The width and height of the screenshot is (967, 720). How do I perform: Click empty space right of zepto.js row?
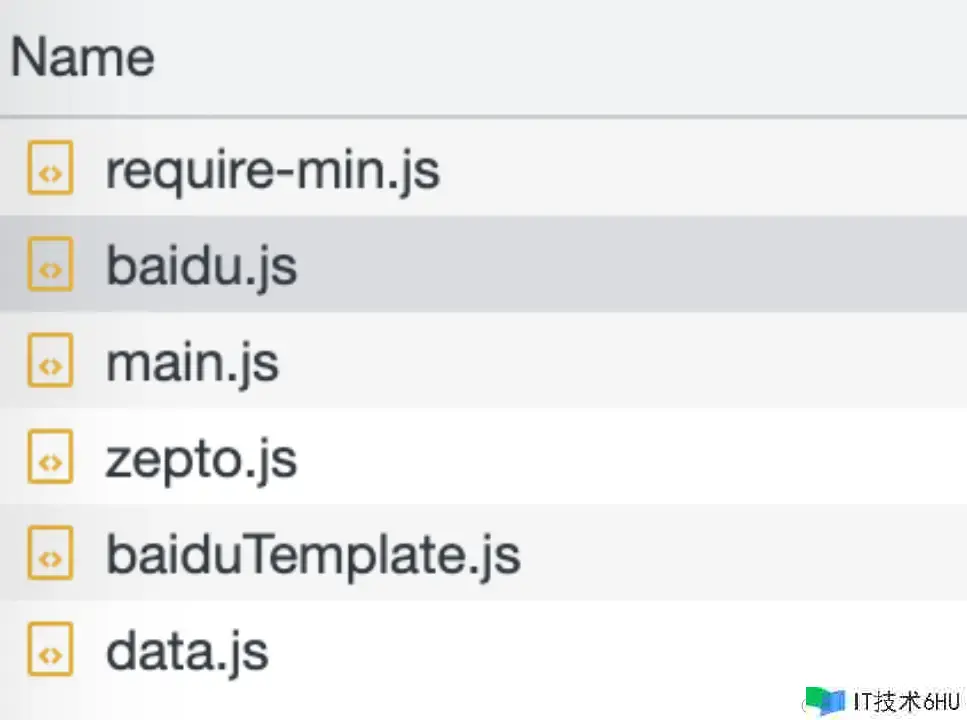click(650, 459)
